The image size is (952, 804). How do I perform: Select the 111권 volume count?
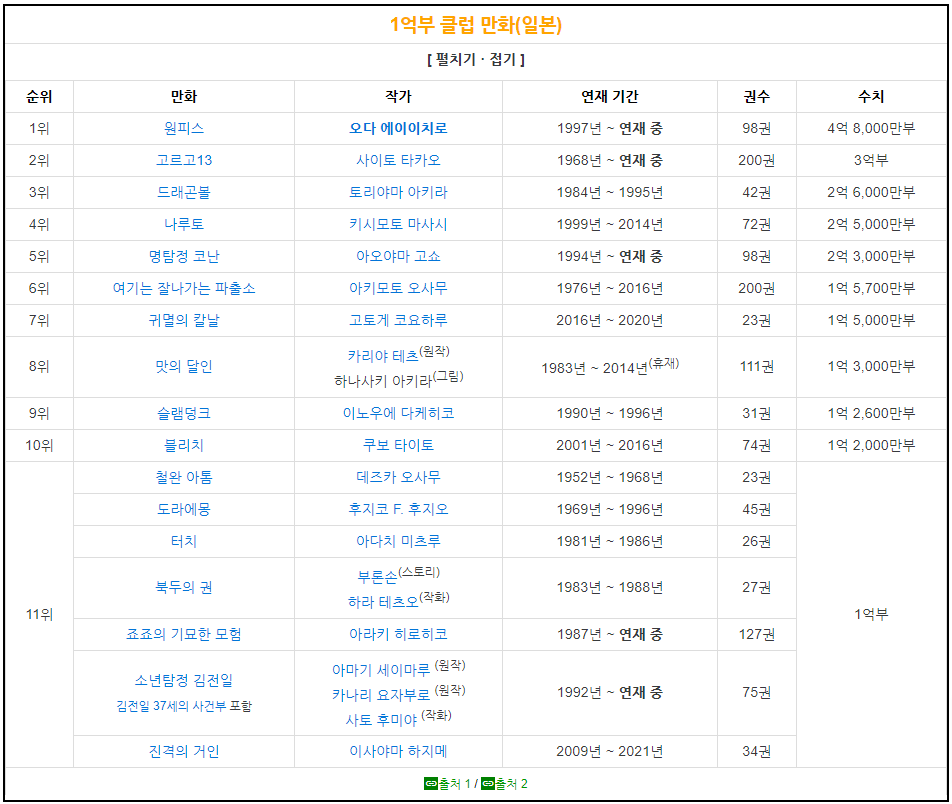click(756, 366)
